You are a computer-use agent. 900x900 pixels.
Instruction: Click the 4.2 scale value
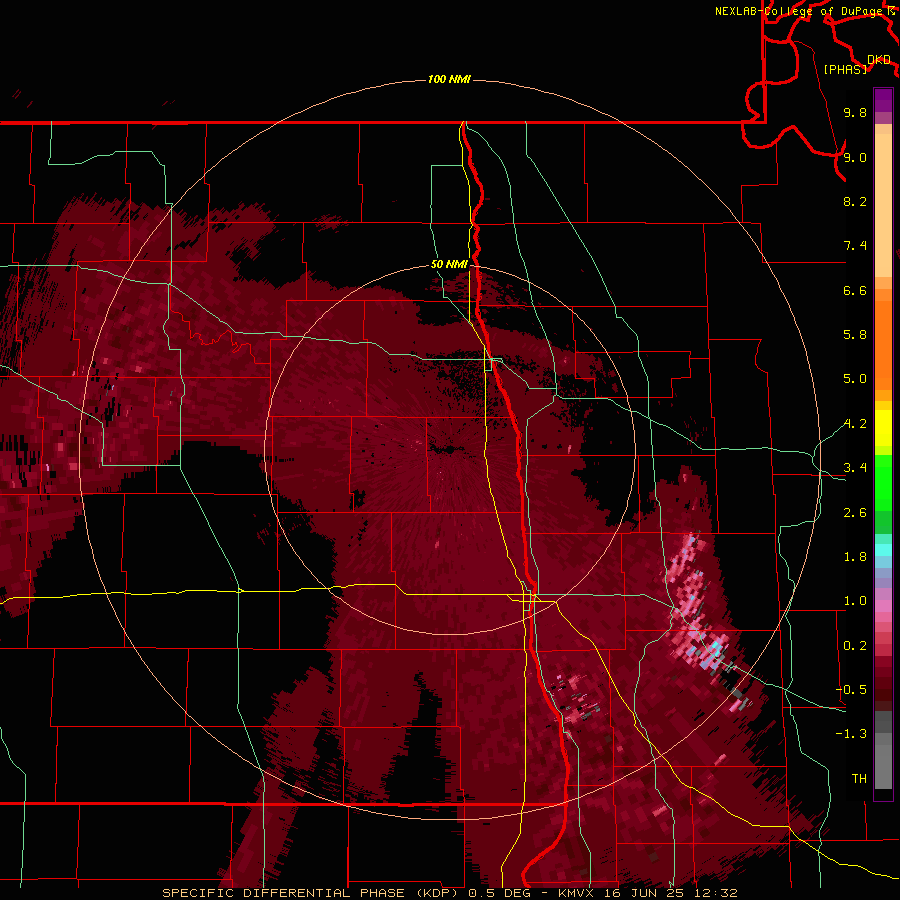(855, 424)
